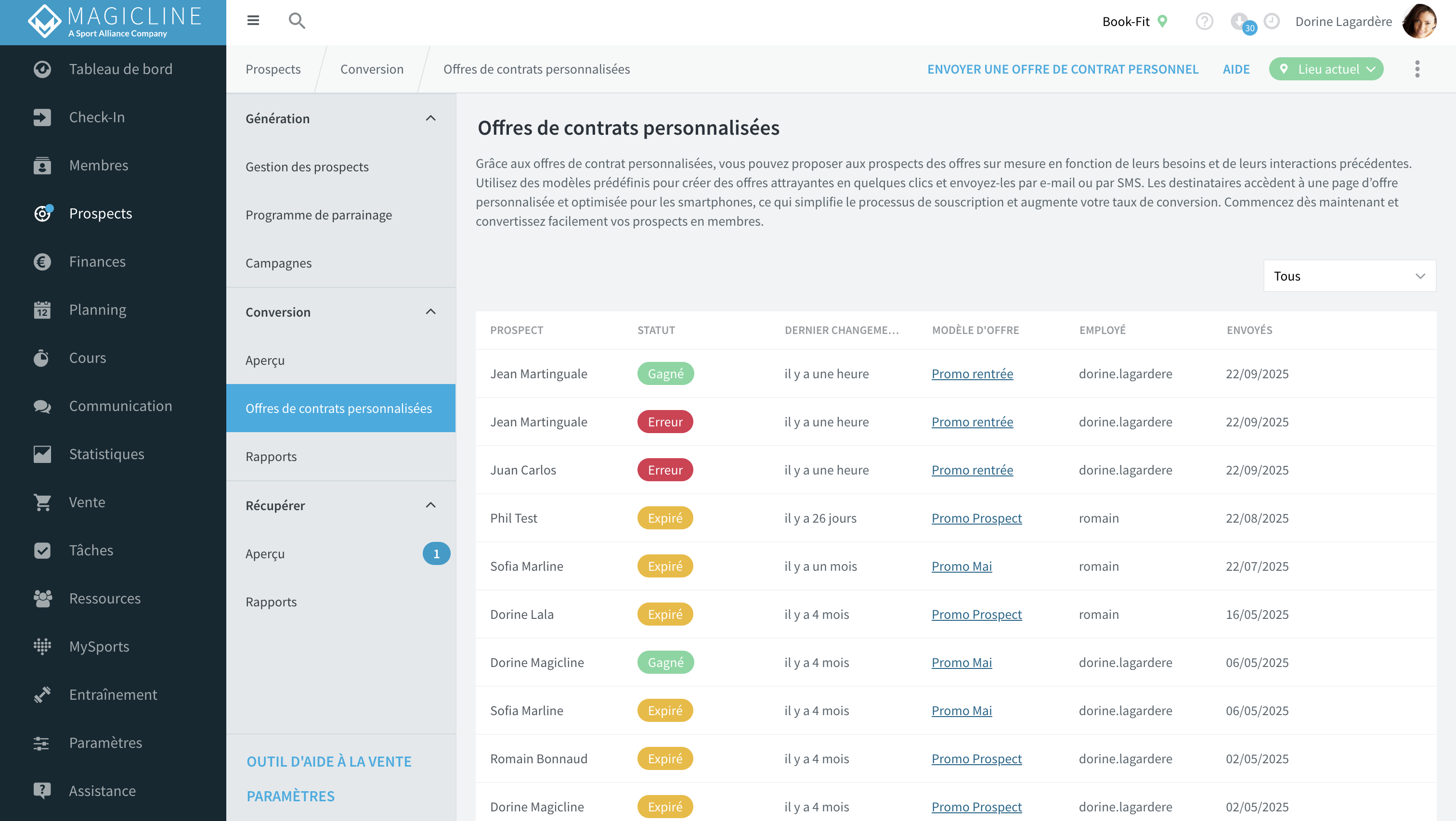1456x821 pixels.
Task: Open Statistiques chart icon
Action: pos(42,454)
